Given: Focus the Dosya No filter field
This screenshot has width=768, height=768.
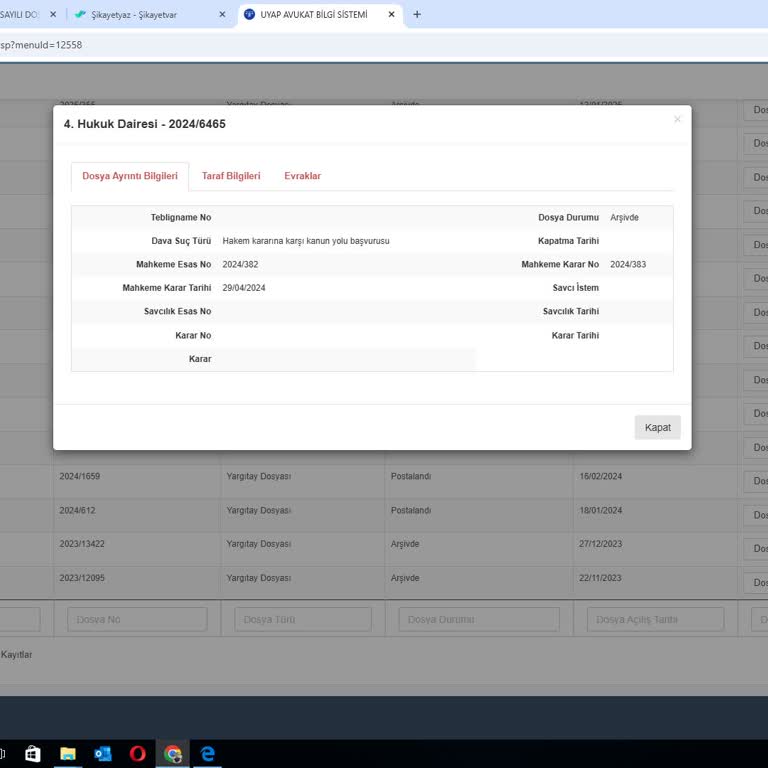Looking at the screenshot, I should 137,620.
